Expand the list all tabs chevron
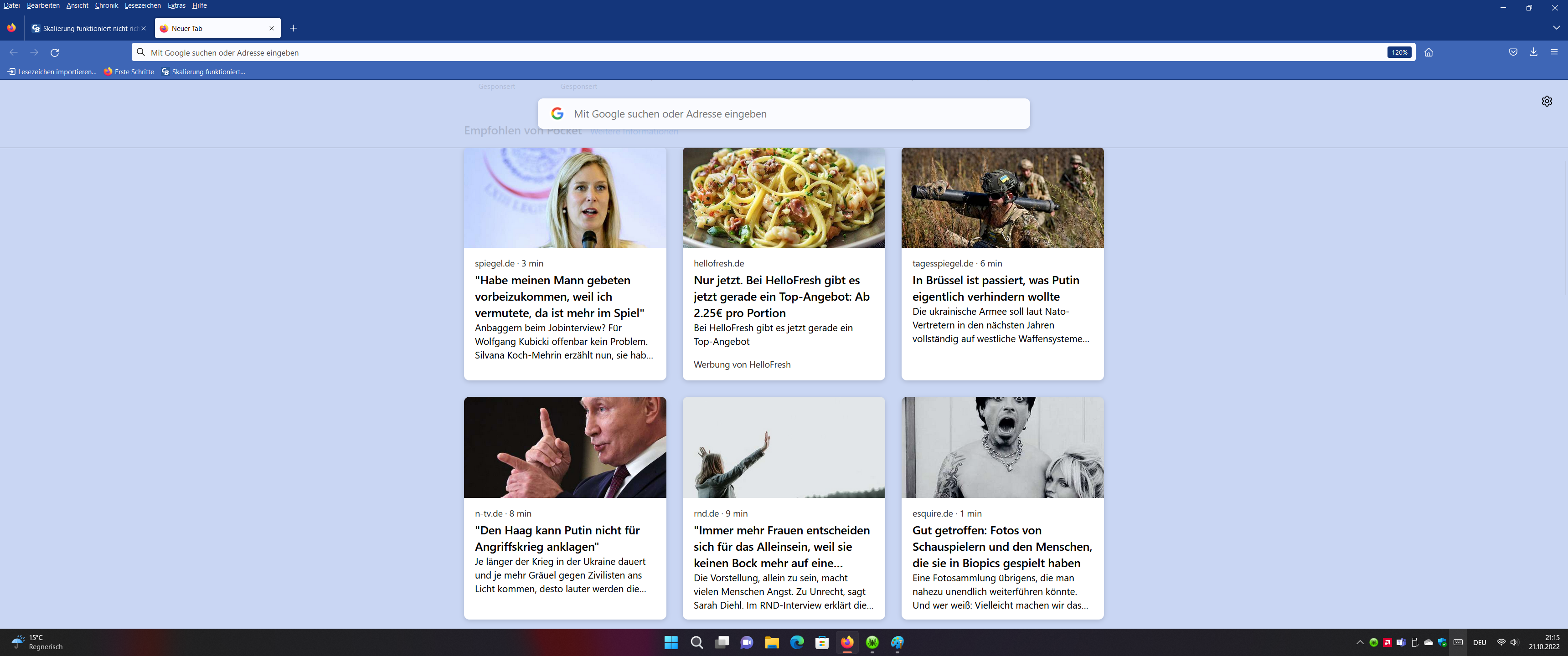The width and height of the screenshot is (1568, 656). (x=1556, y=28)
